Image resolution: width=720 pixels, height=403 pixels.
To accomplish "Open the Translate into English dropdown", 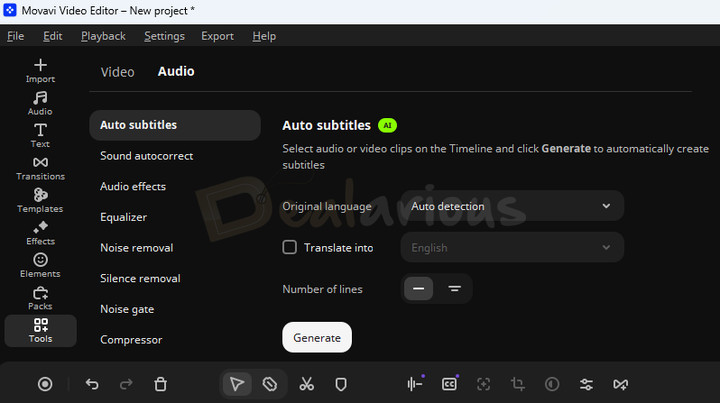I will point(512,247).
